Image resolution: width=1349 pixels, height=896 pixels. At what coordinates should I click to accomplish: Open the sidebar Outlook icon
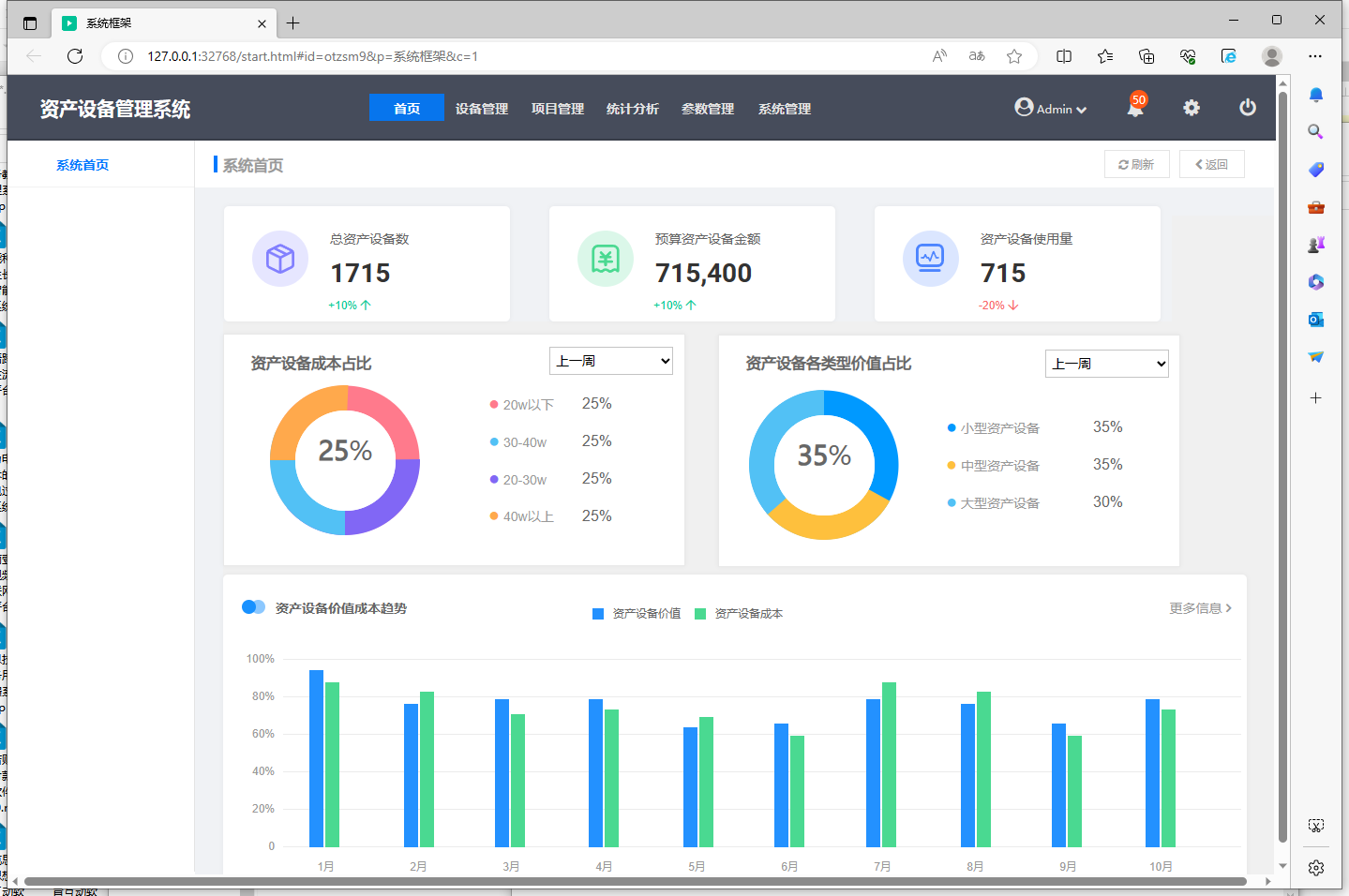[1316, 320]
